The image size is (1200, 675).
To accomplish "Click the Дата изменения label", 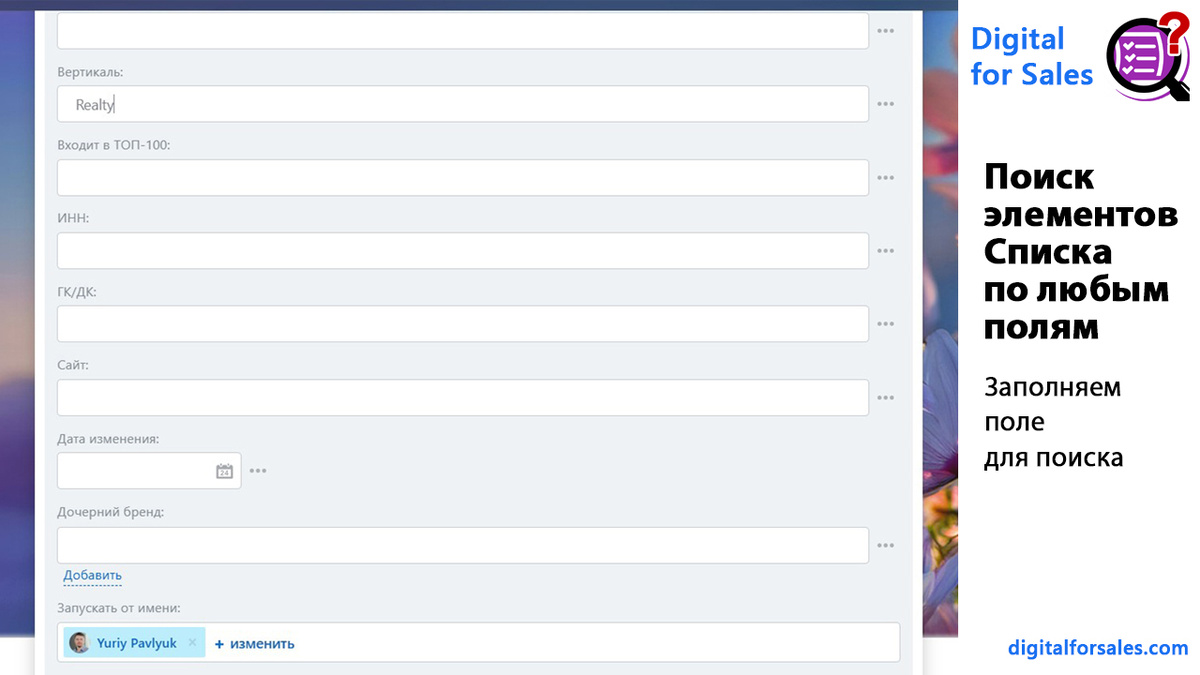I will click(x=108, y=438).
